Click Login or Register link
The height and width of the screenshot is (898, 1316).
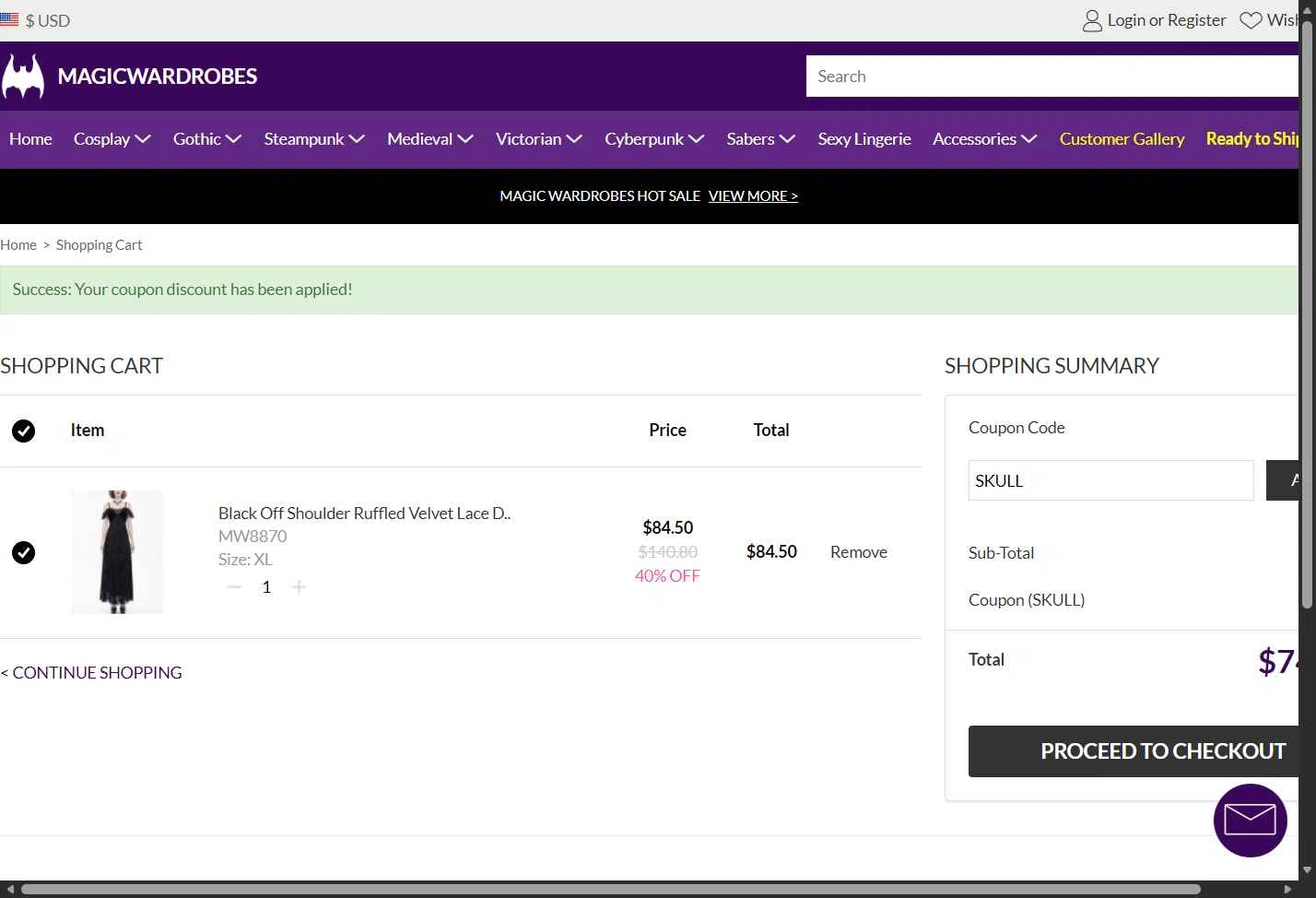pyautogui.click(x=1167, y=20)
